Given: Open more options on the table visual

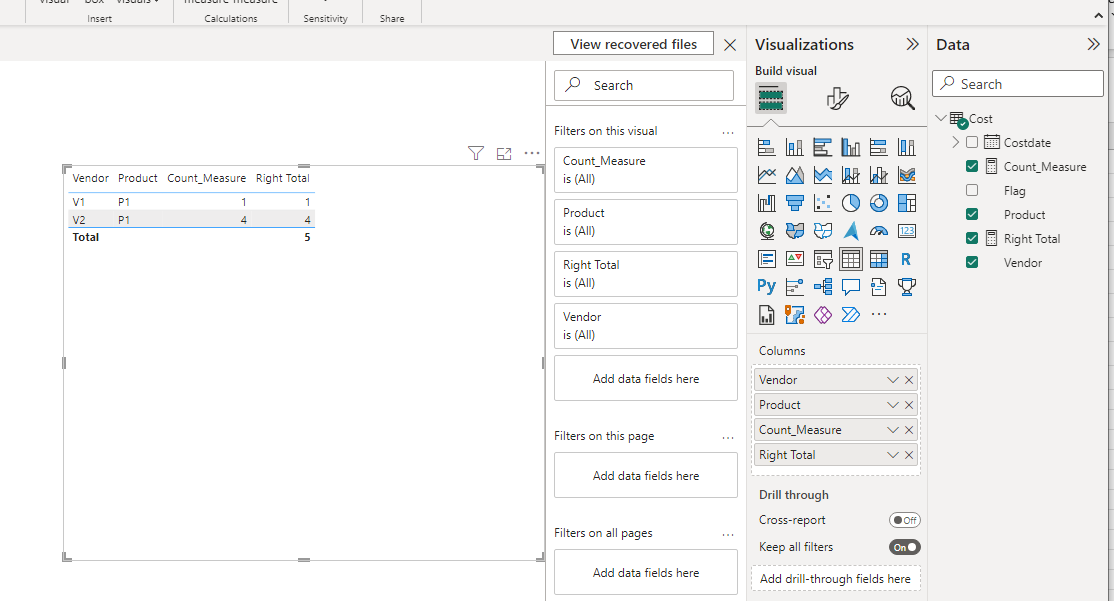Looking at the screenshot, I should pyautogui.click(x=531, y=153).
